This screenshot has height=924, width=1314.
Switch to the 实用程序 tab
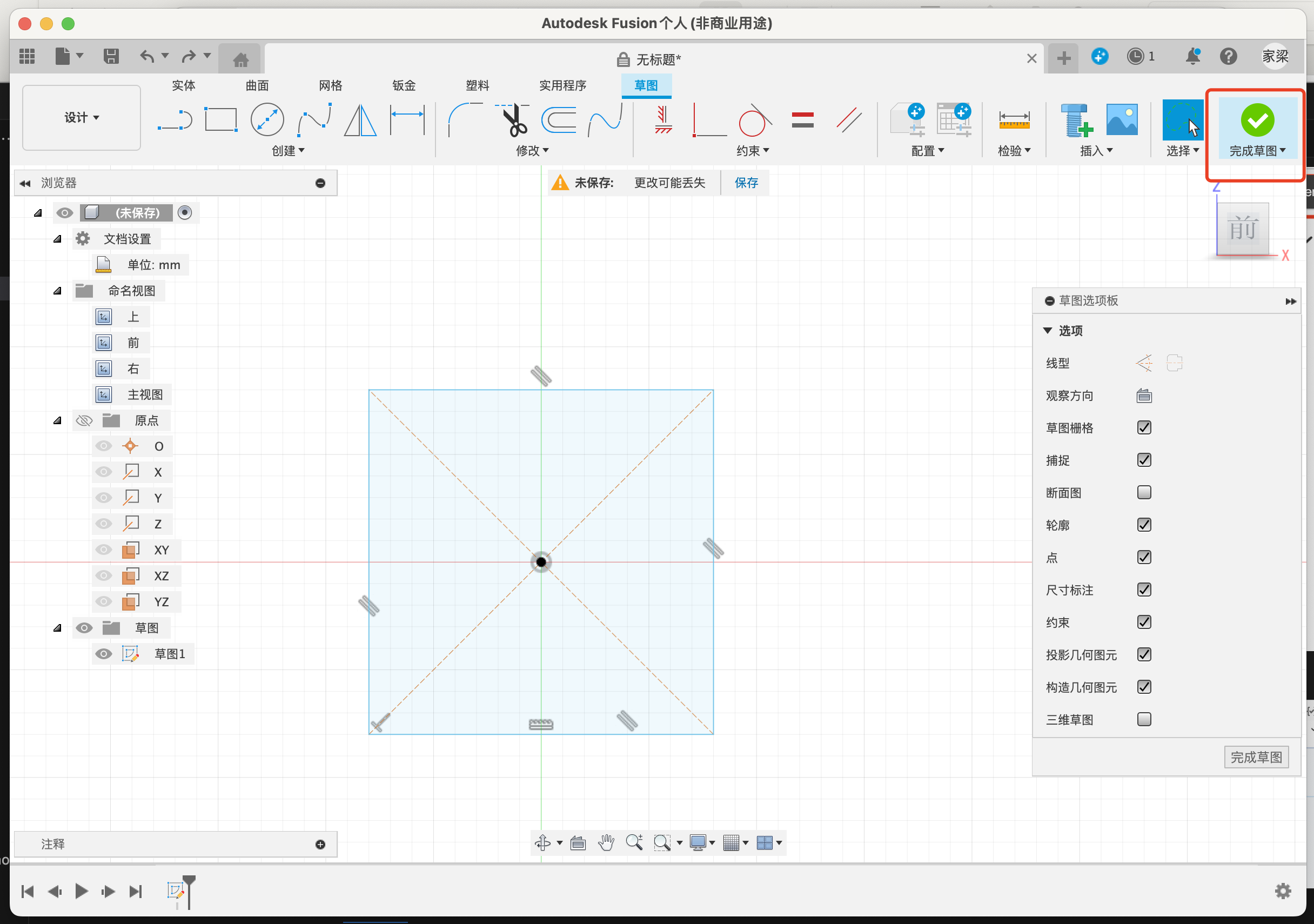click(x=562, y=85)
